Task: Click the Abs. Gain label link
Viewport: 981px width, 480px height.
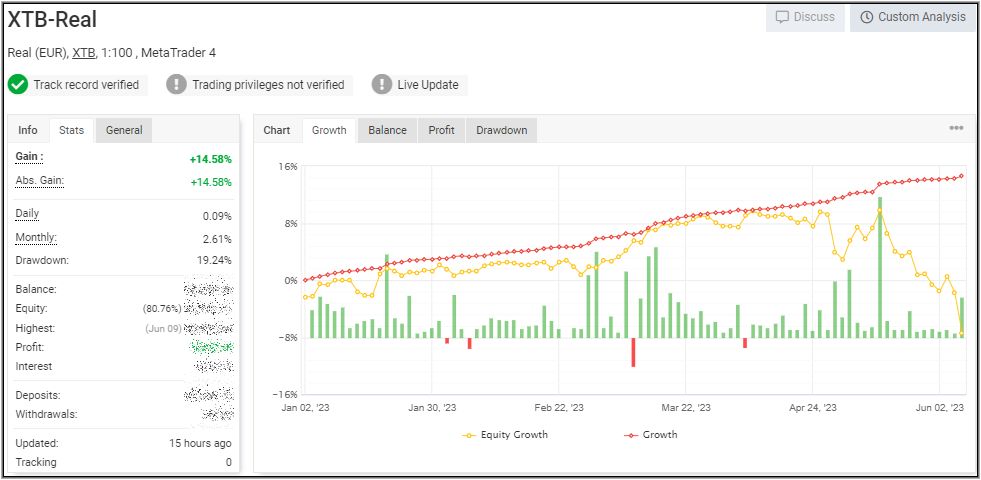Action: pyautogui.click(x=39, y=180)
